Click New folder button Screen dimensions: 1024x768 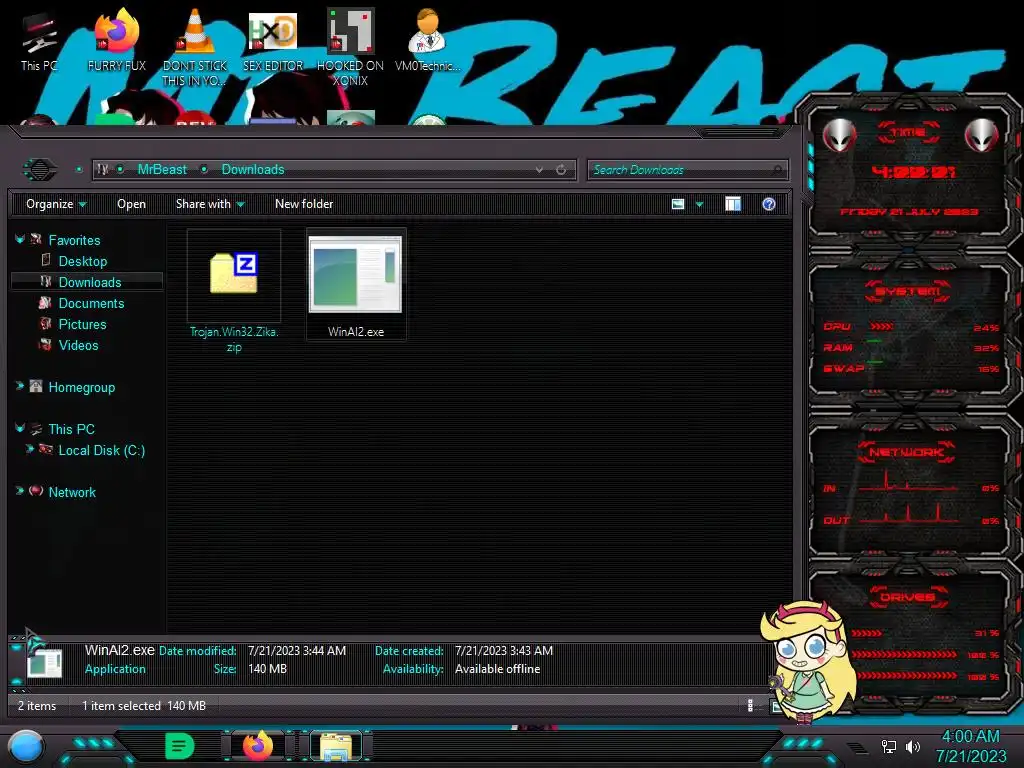tap(304, 204)
